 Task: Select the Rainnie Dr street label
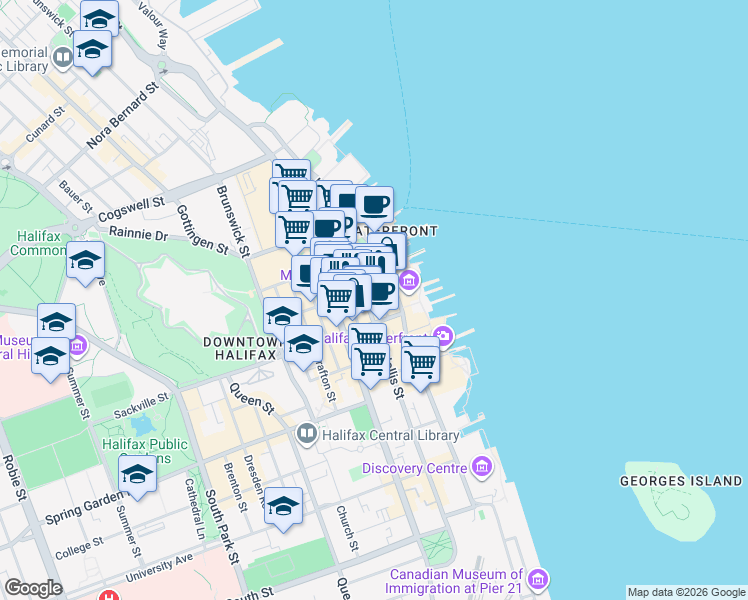[x=138, y=234]
